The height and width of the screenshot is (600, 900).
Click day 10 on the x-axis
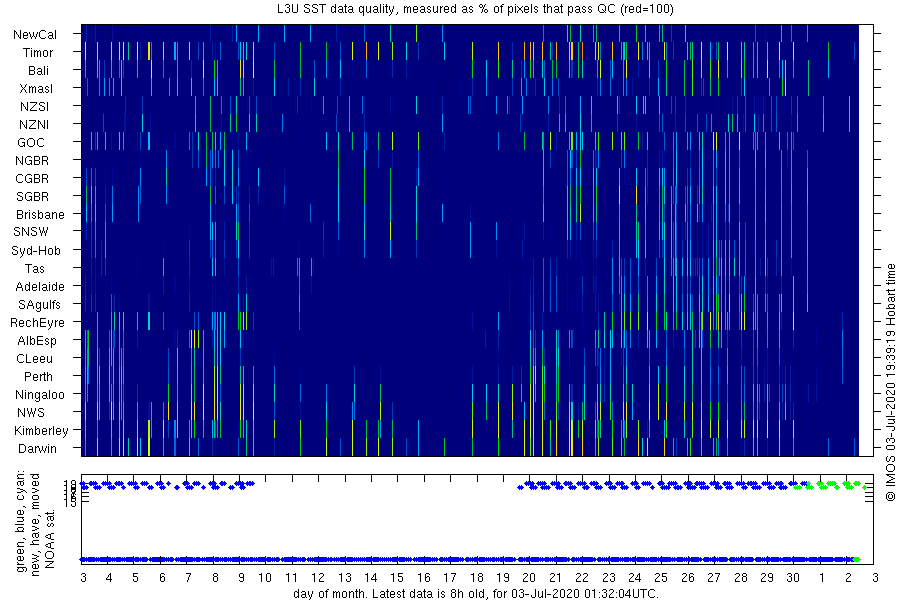point(265,578)
